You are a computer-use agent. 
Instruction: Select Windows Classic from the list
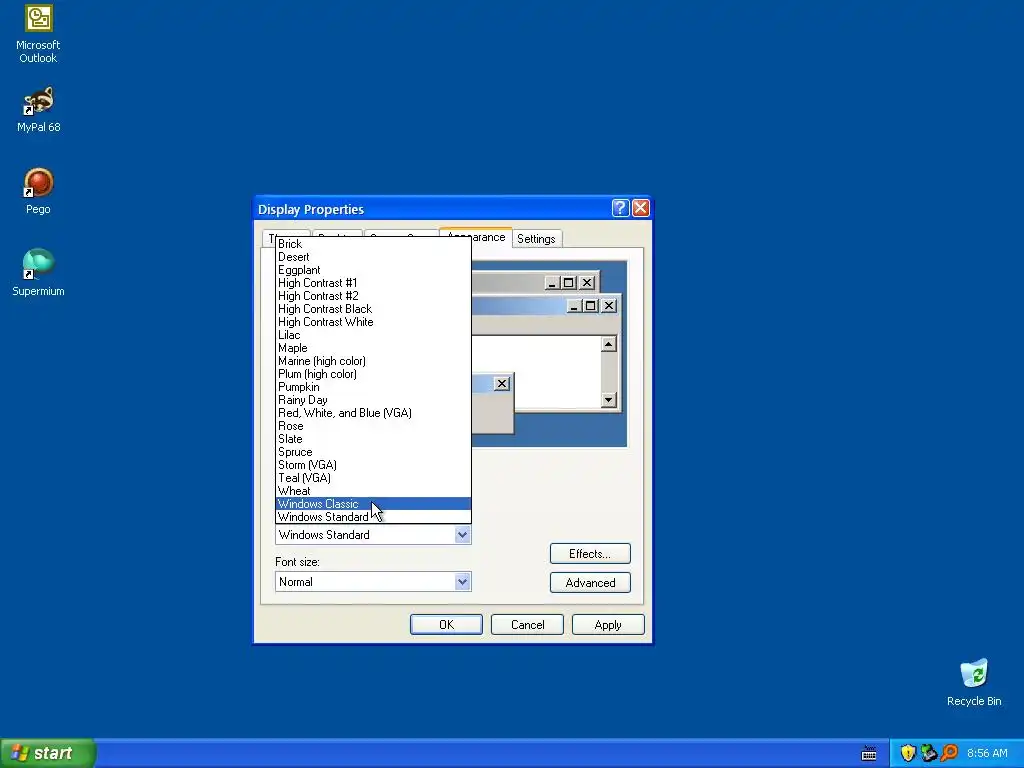coord(373,504)
